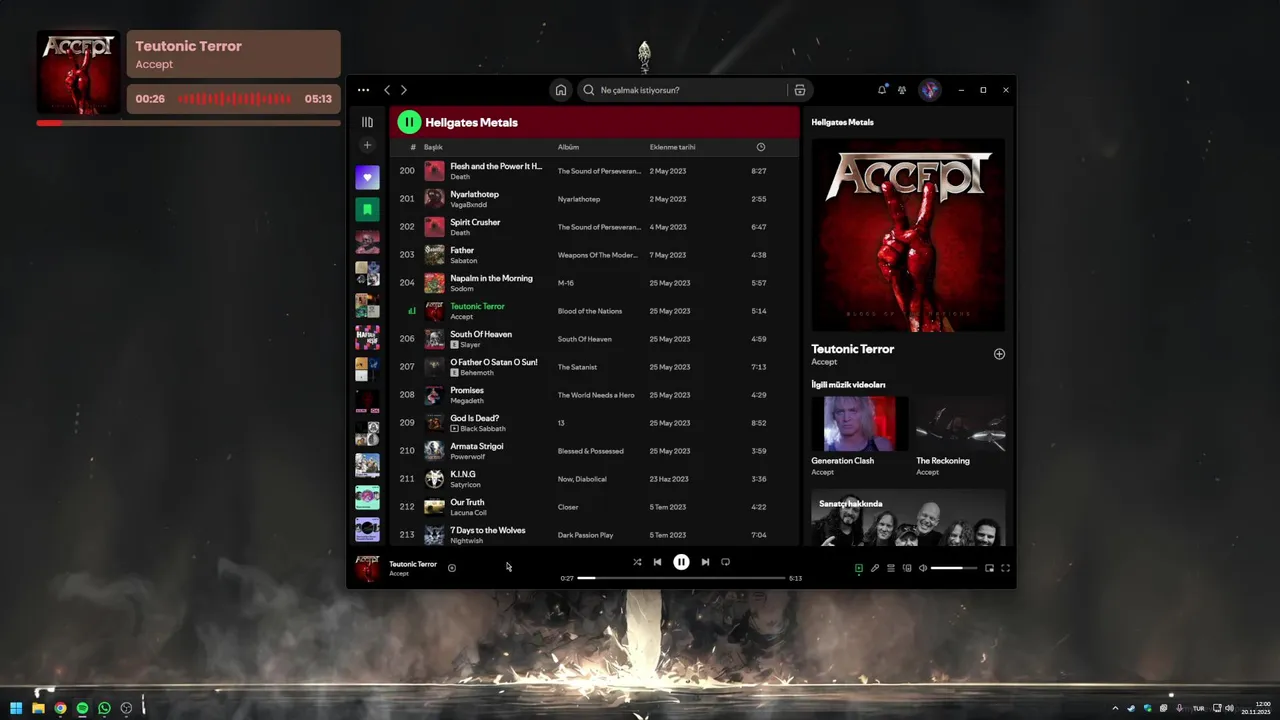Add Teutonic Terror via panel plus icon

coord(999,354)
